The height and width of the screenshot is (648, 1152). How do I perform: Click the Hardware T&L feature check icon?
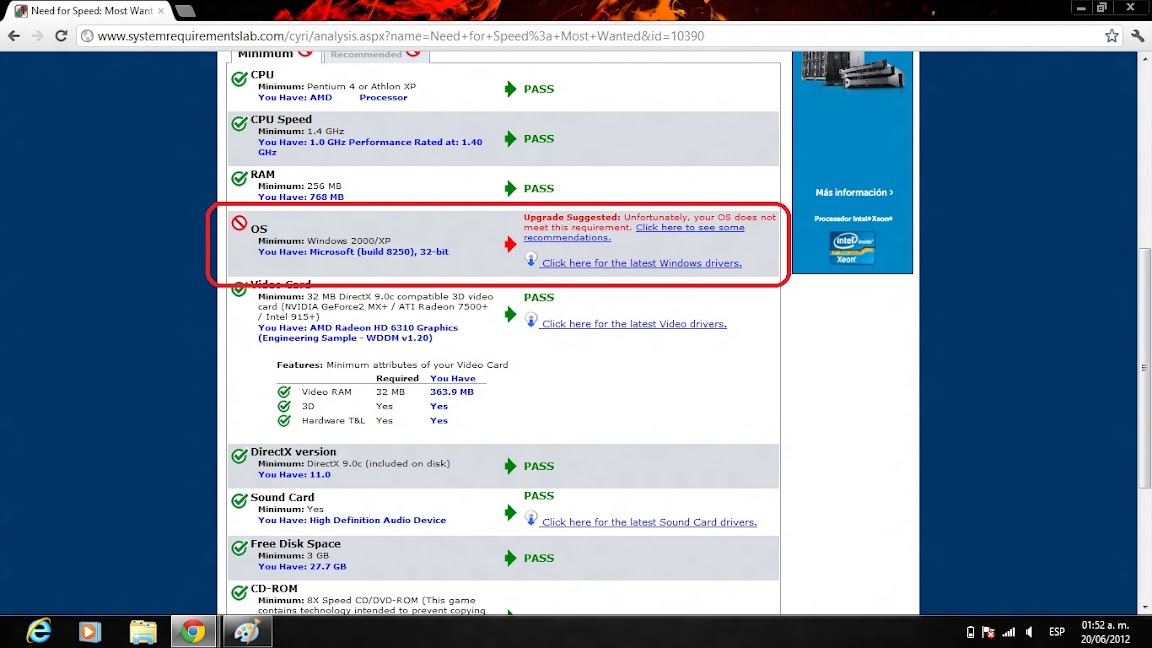coord(284,420)
